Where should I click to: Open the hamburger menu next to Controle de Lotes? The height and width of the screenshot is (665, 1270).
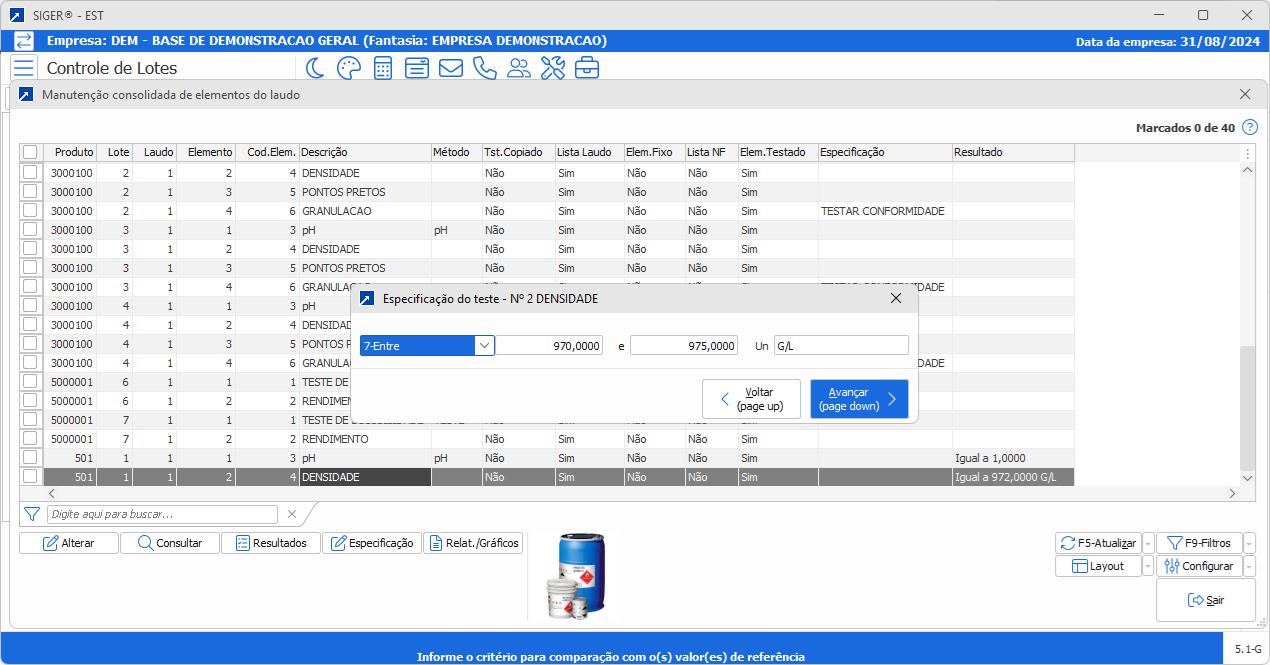(23, 67)
